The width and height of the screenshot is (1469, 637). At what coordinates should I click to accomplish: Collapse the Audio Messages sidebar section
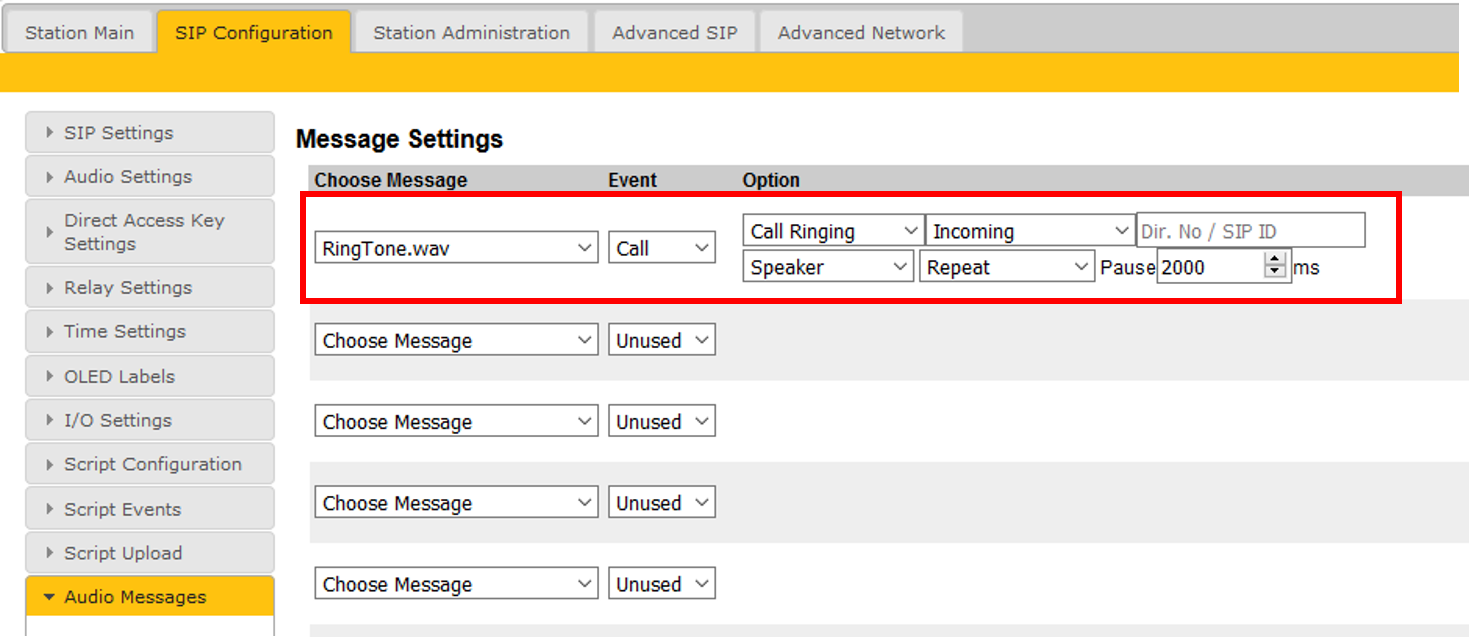tap(149, 597)
